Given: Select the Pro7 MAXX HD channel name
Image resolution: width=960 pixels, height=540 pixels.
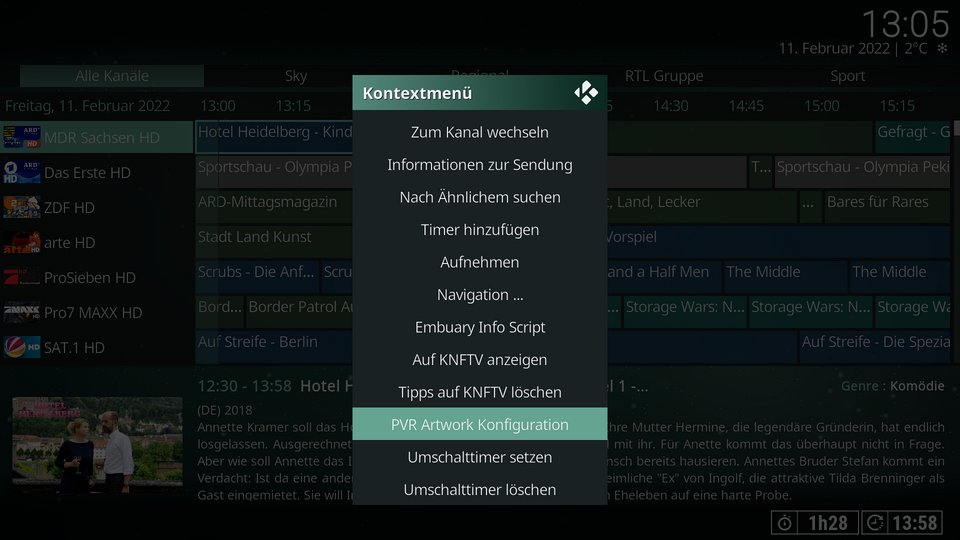Looking at the screenshot, I should (x=93, y=312).
